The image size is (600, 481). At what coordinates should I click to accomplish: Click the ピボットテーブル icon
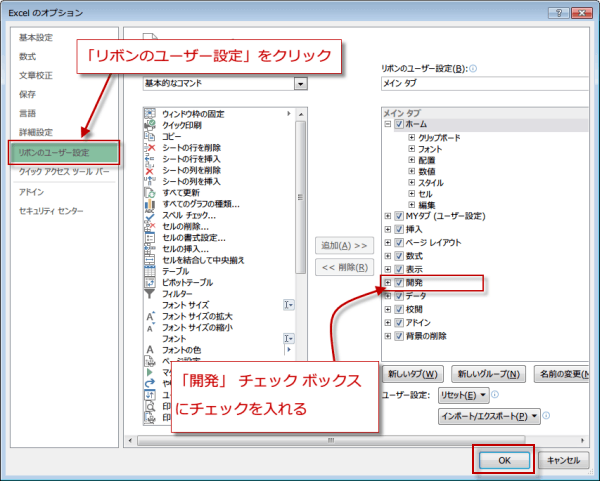151,282
